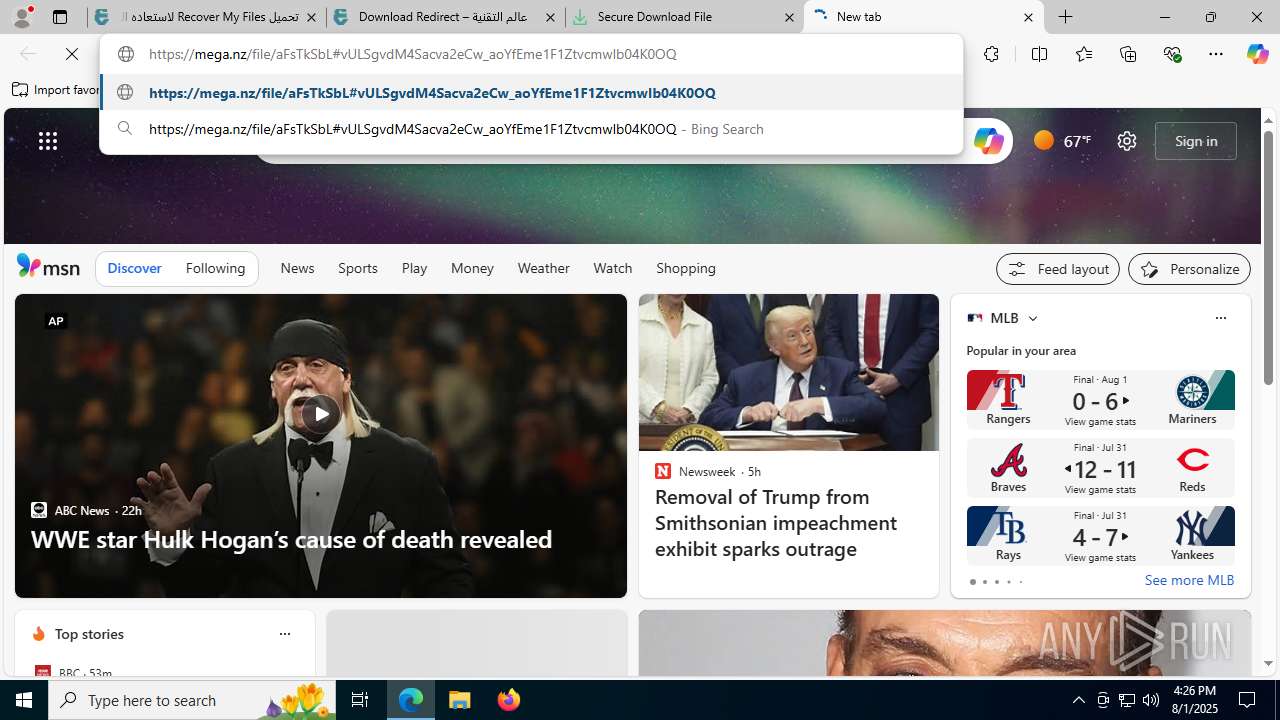Open the volume control in the system tray
The width and height of the screenshot is (1280, 720).
pos(1151,700)
